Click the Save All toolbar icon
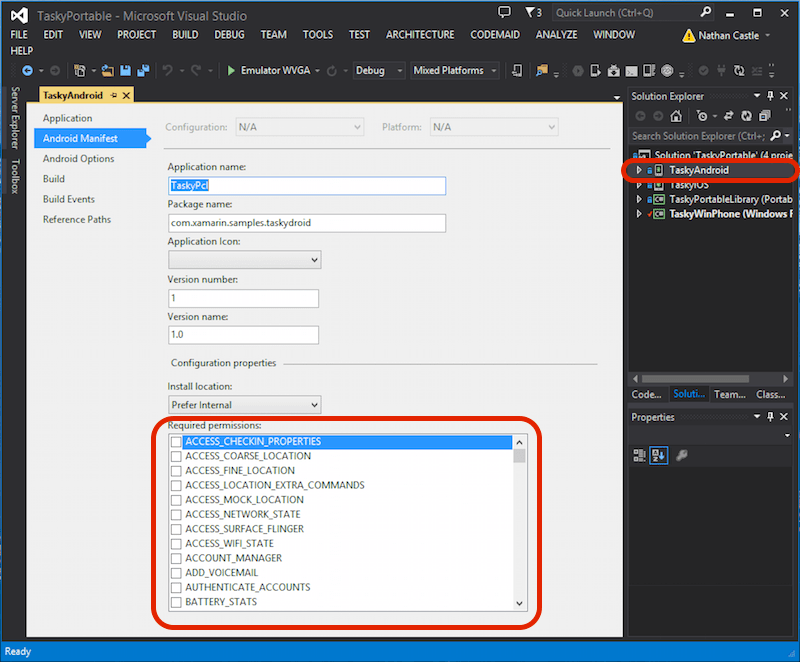This screenshot has height=662, width=800. click(143, 72)
